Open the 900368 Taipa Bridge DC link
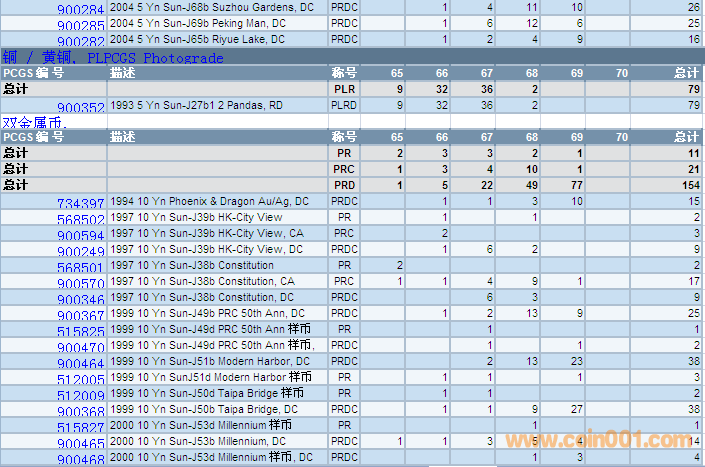The height and width of the screenshot is (467, 705). coord(81,411)
